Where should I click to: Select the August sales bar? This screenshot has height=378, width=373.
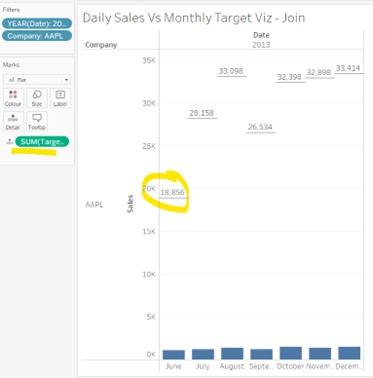[232, 354]
